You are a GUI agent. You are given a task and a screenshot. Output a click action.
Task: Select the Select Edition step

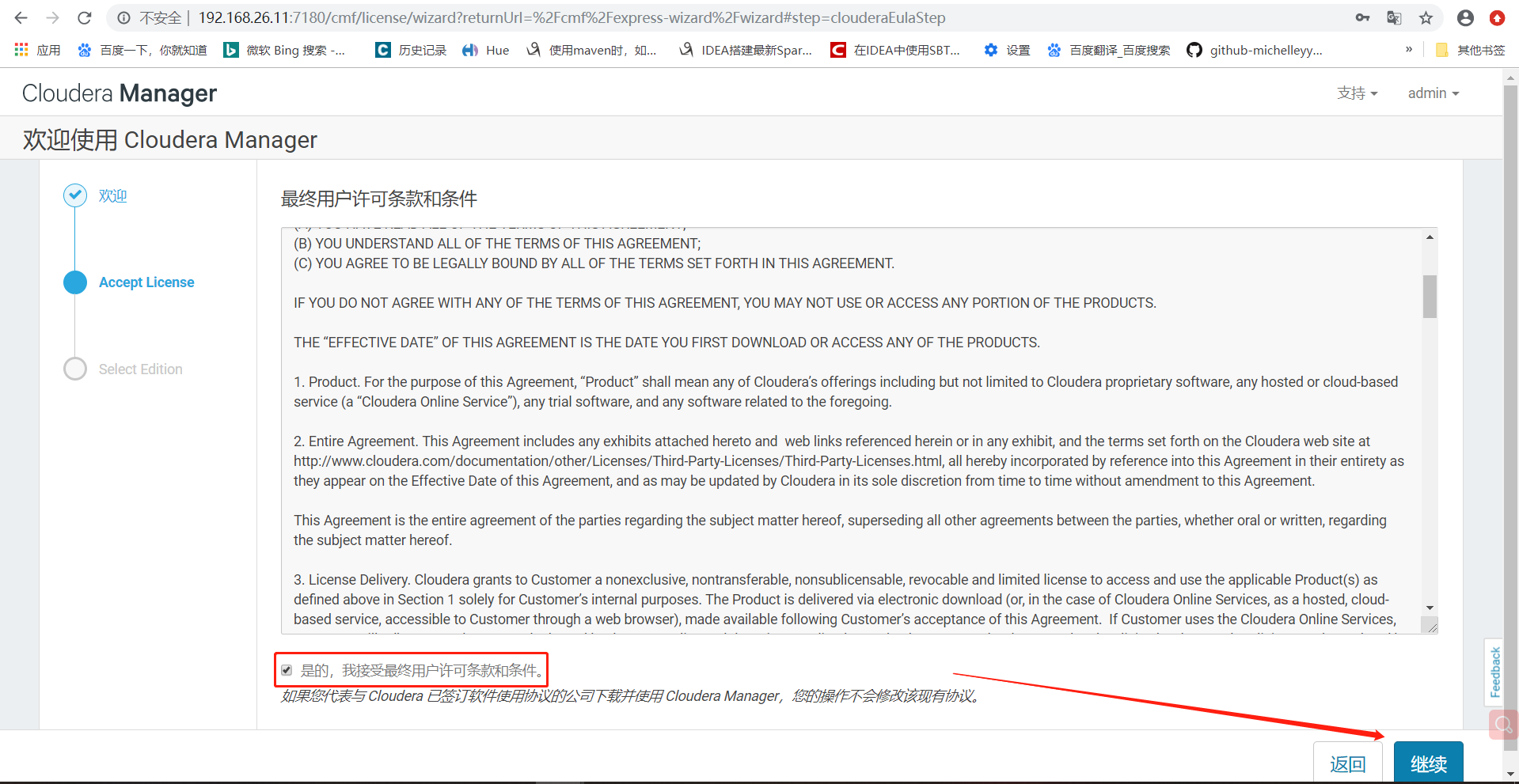140,369
